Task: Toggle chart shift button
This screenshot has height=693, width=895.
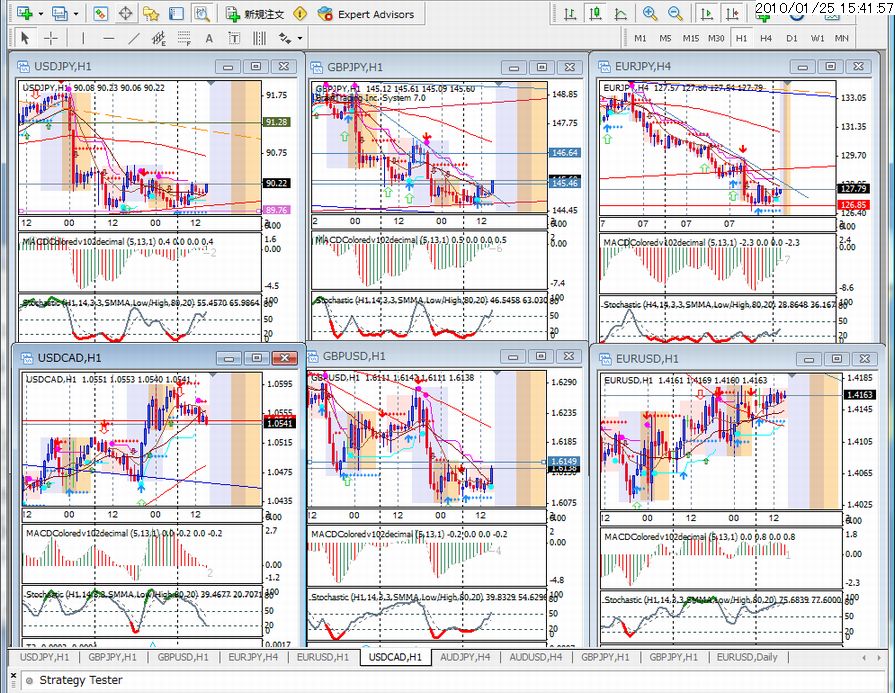Action: 732,14
